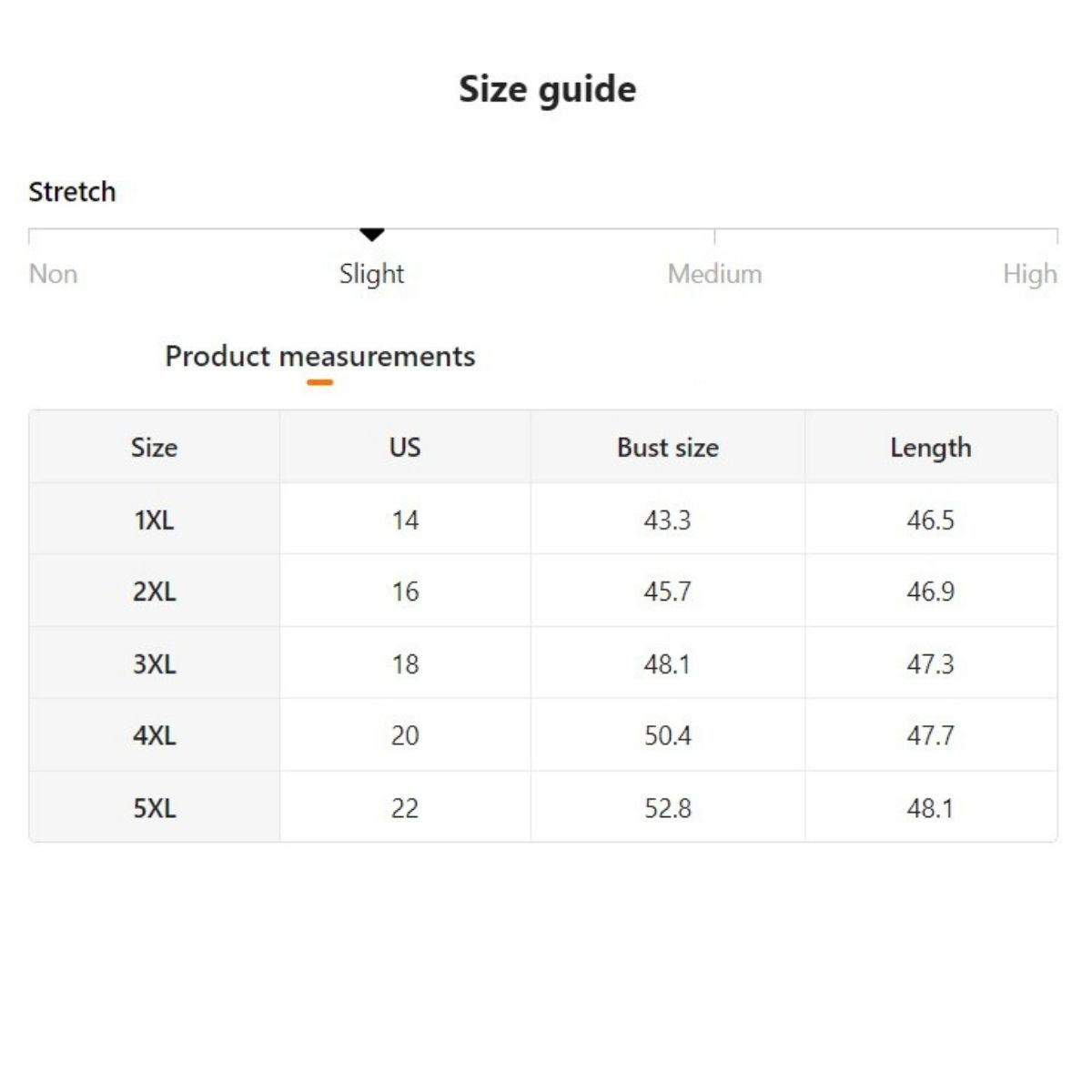Select the Bust size column header
This screenshot has width=1092, height=1092.
click(667, 448)
